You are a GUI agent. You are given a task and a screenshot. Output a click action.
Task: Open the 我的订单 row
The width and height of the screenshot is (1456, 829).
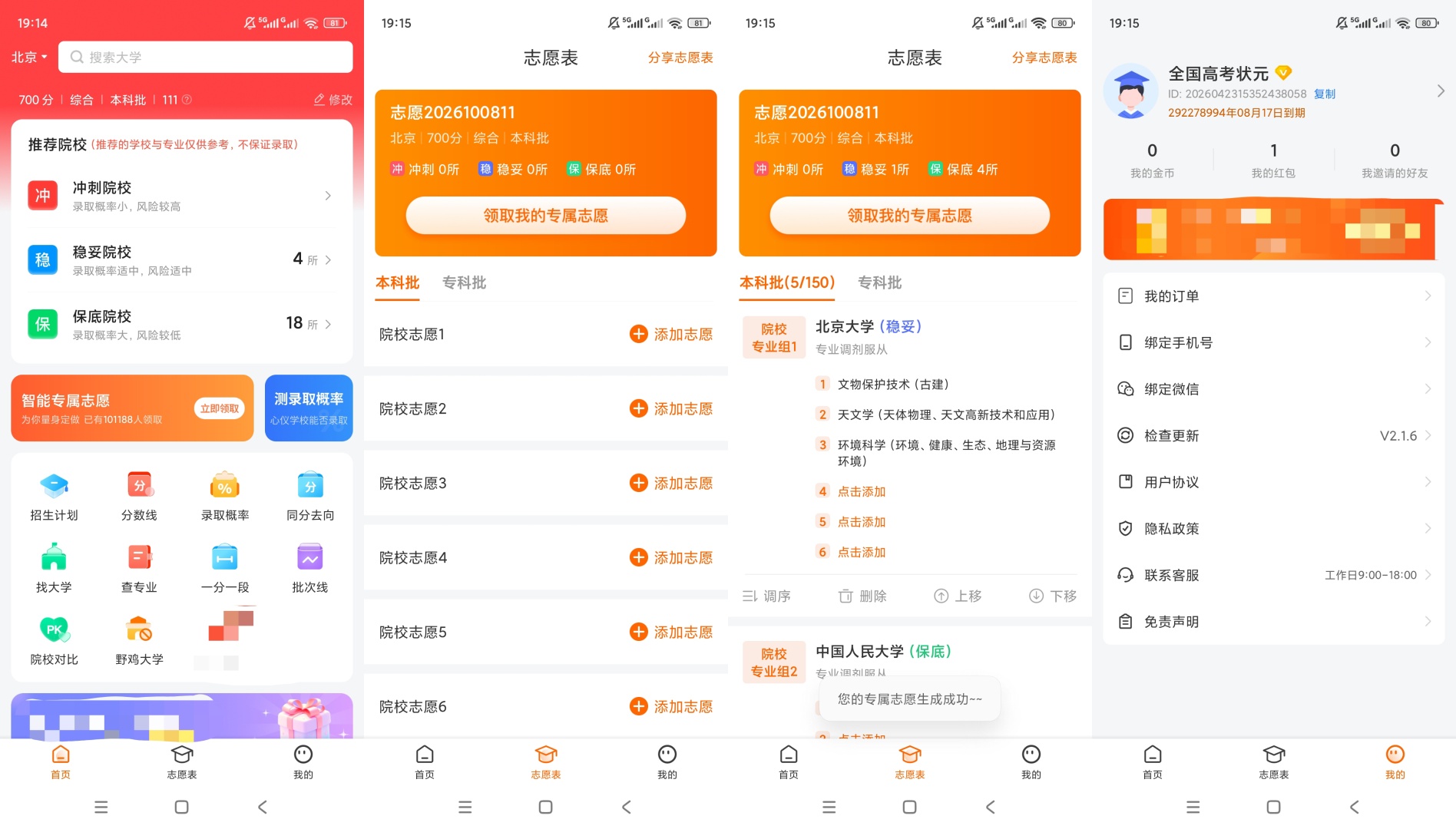click(1274, 296)
